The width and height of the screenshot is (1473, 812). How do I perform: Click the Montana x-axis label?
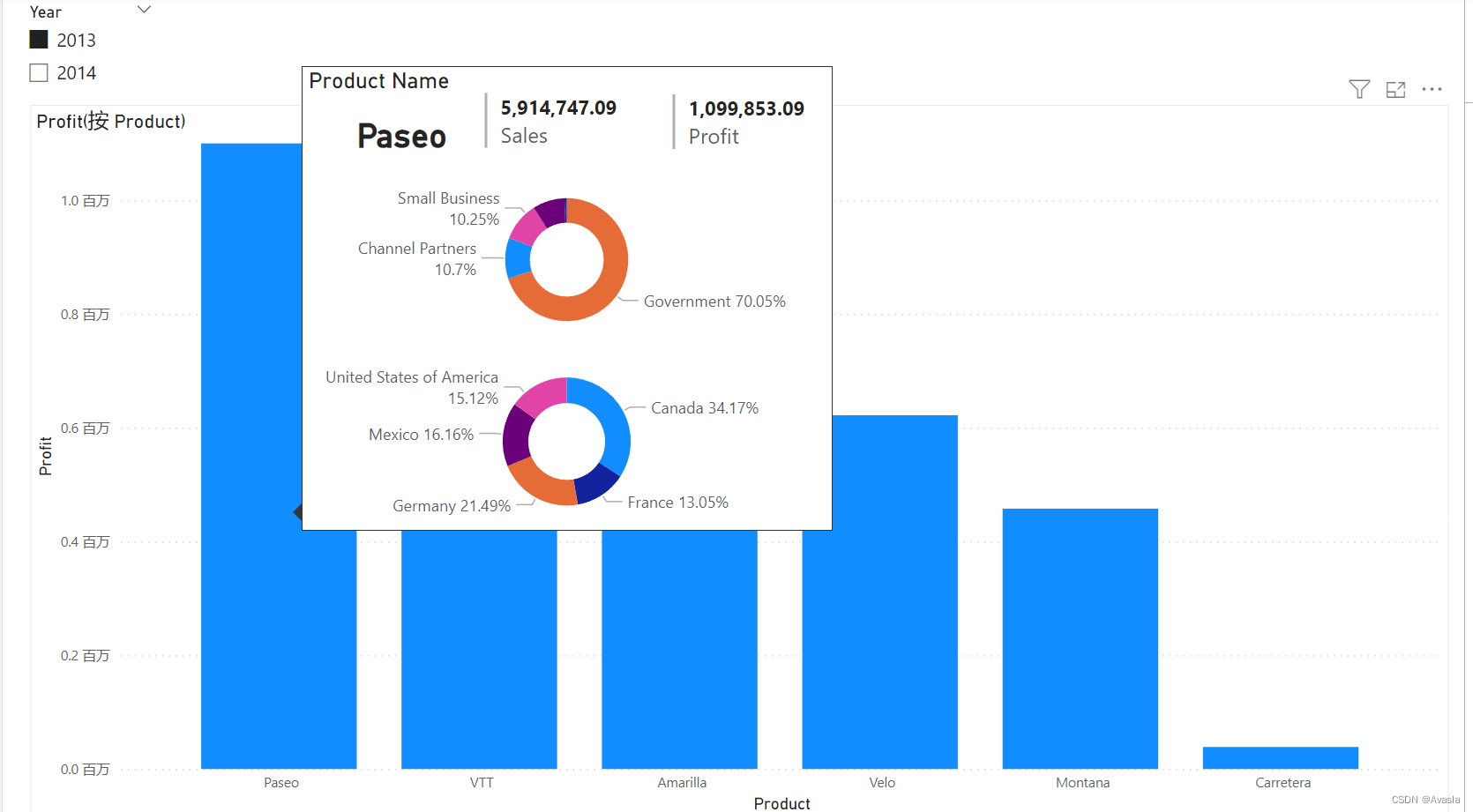(1083, 783)
